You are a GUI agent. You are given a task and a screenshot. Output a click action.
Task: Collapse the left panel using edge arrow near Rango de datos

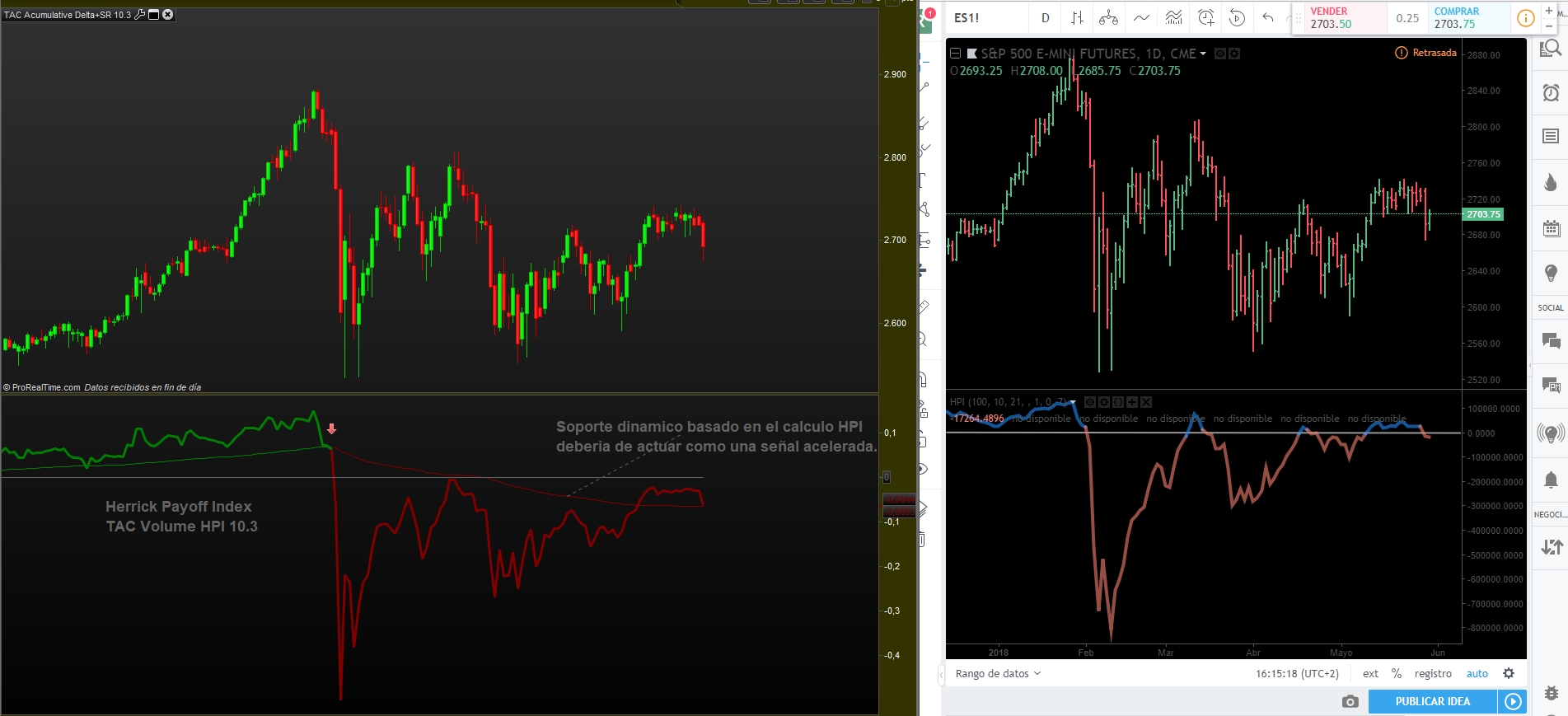point(942,676)
